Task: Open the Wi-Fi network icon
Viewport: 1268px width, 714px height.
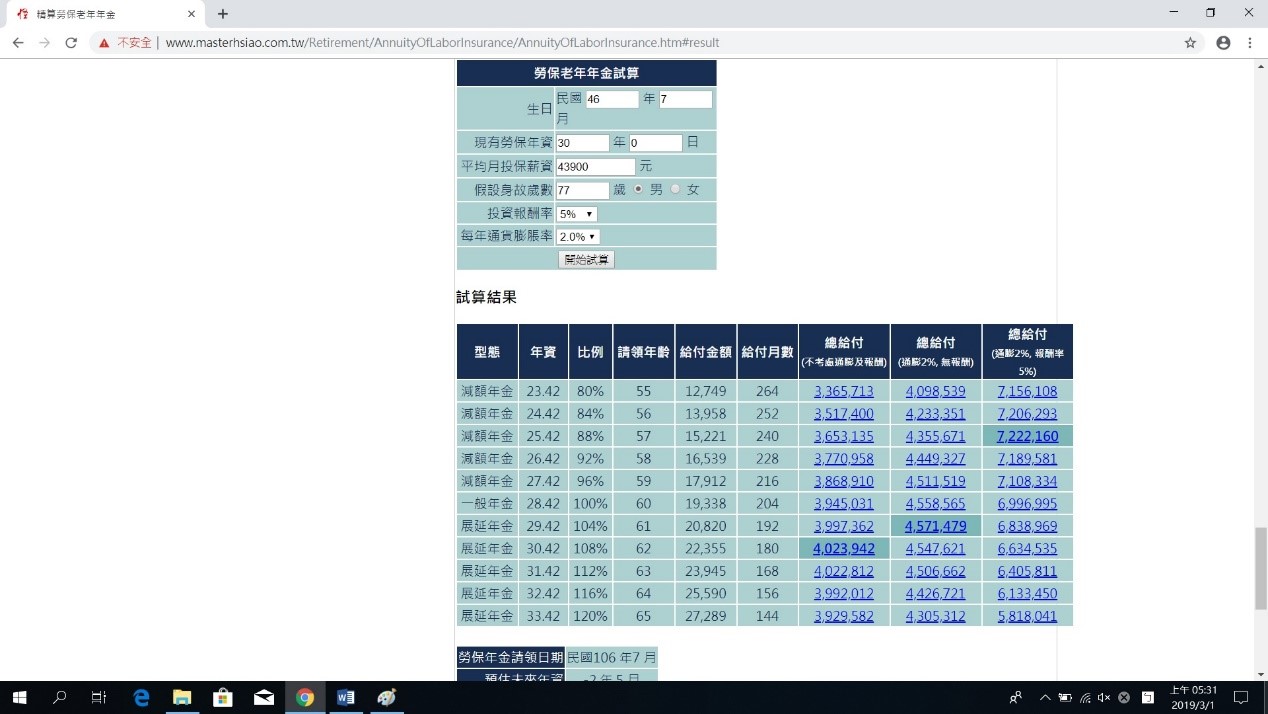Action: coord(1085,698)
